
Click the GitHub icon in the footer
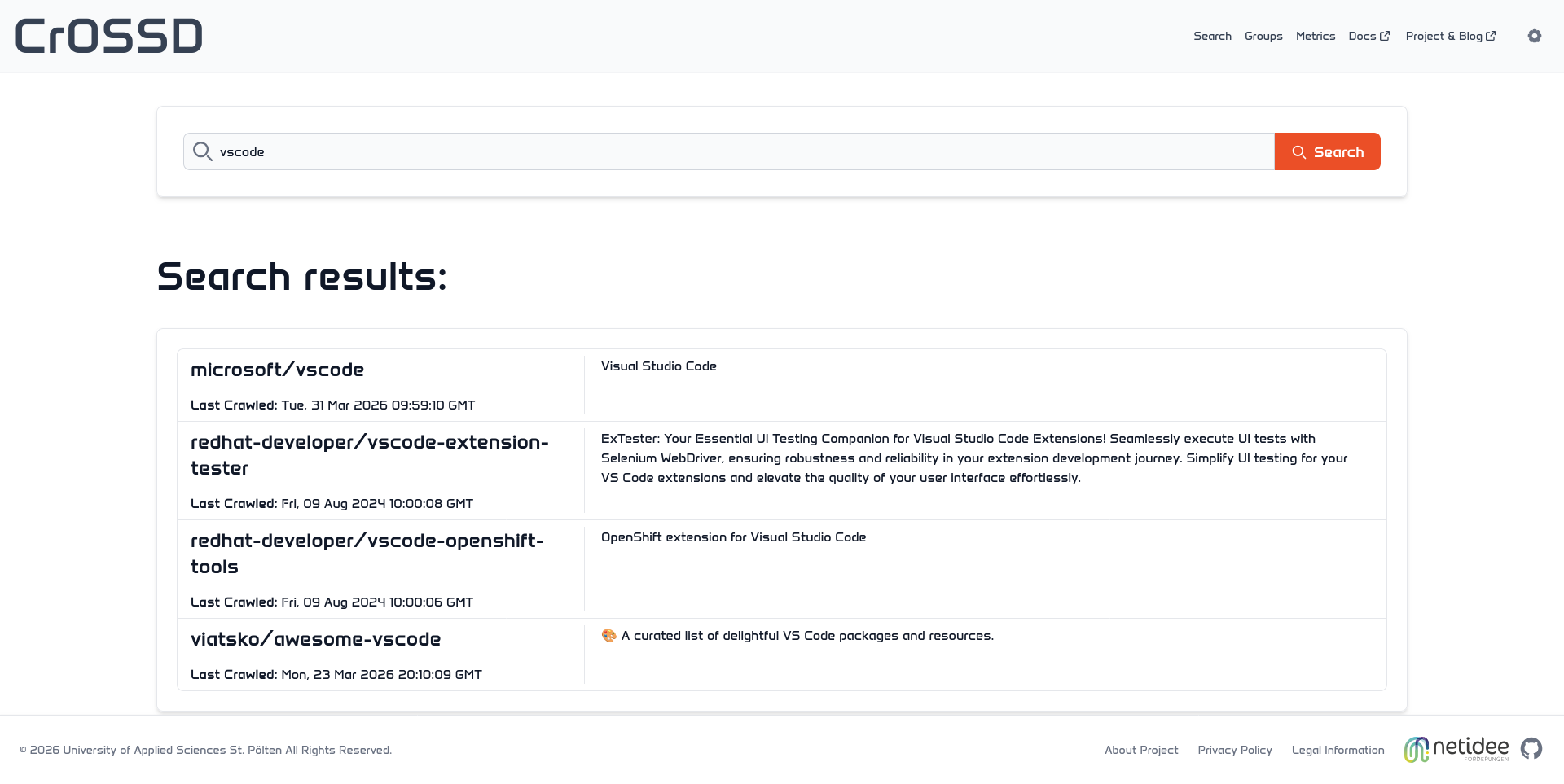(1534, 749)
